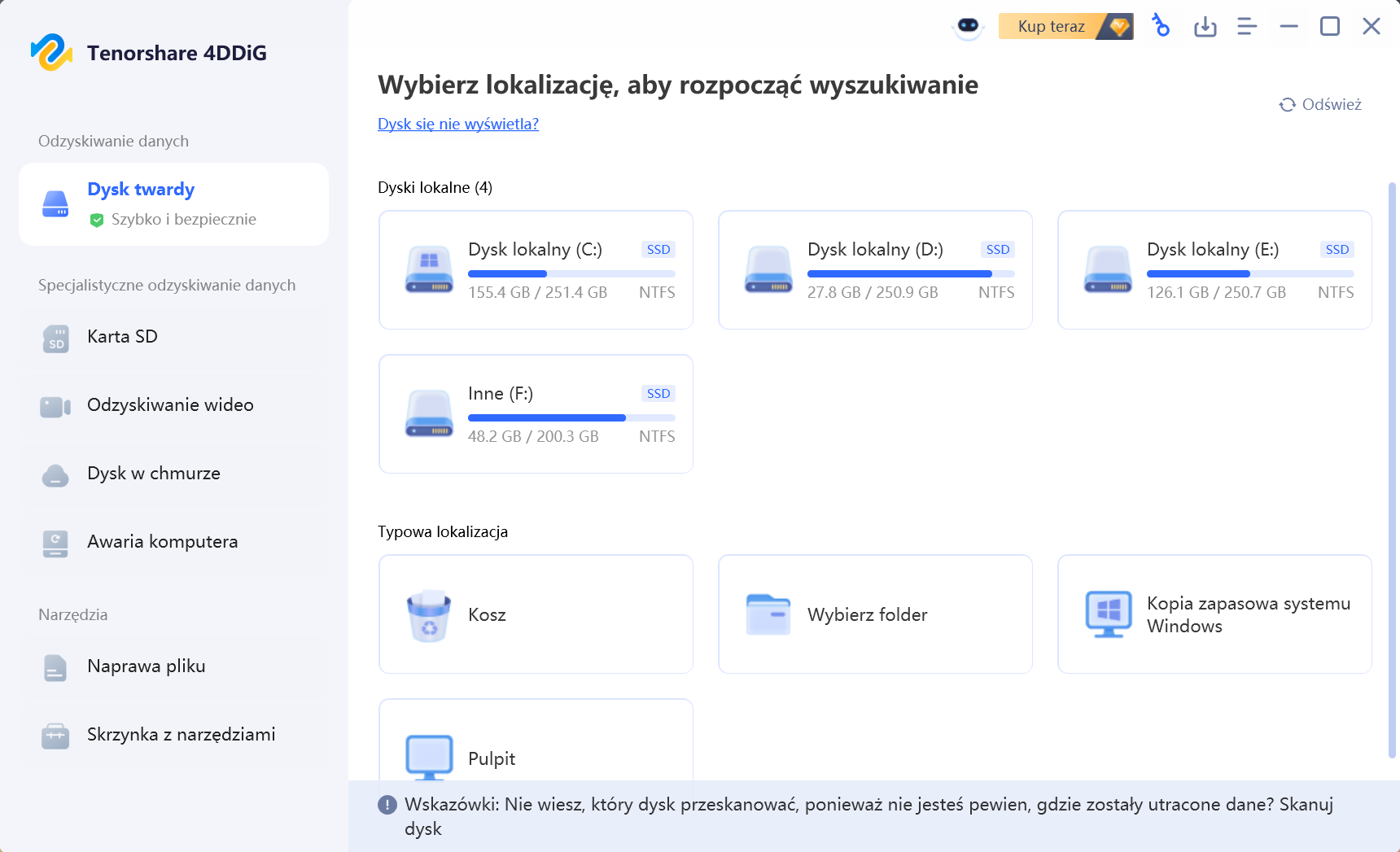Viewport: 1400px width, 852px height.
Task: Click the file repair document icon
Action: coord(55,668)
